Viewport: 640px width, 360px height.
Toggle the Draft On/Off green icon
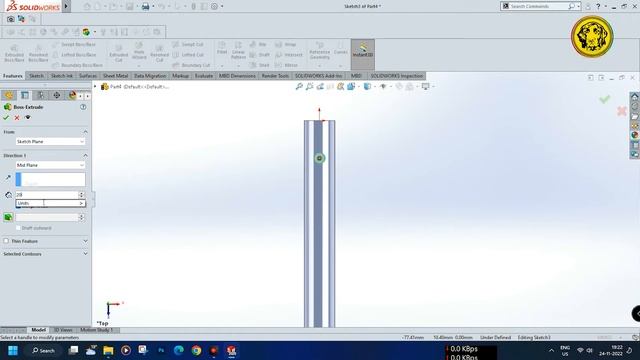[8, 217]
